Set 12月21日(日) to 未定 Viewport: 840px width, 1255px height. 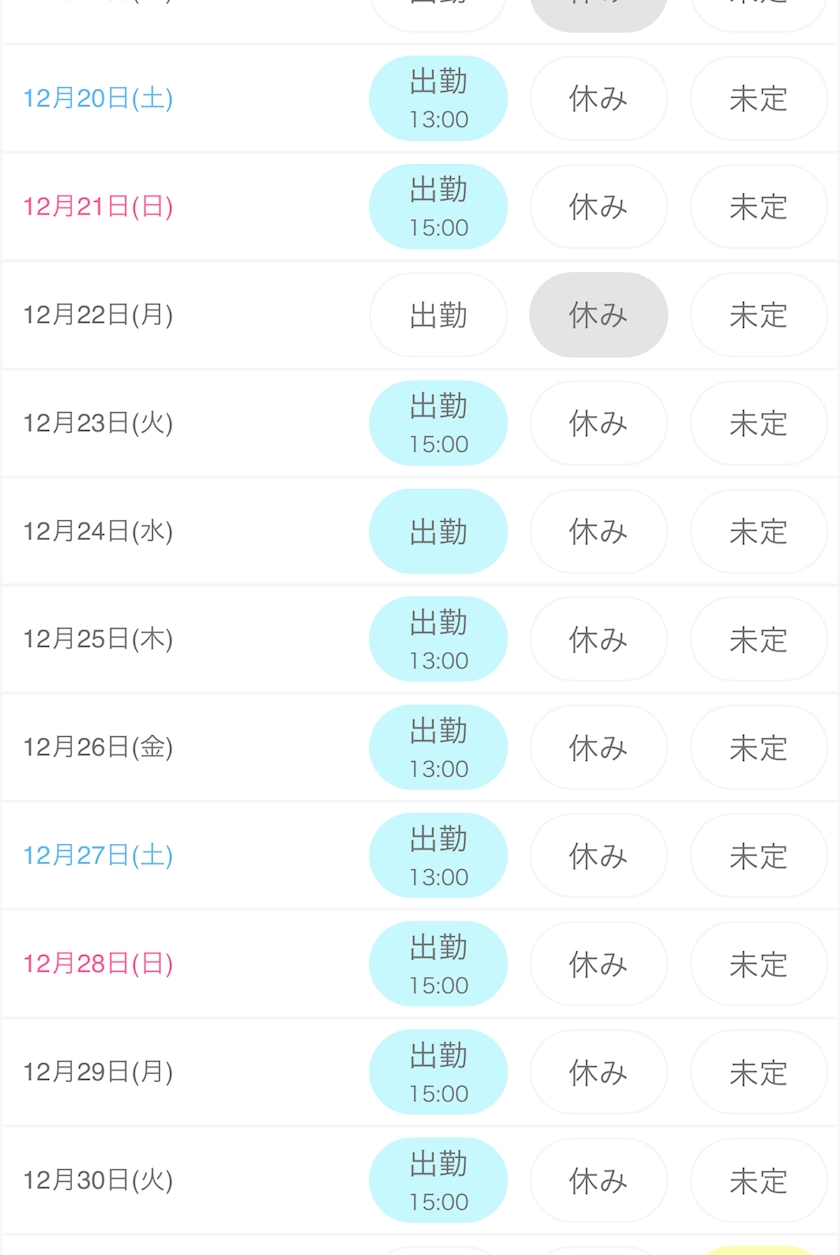click(758, 207)
